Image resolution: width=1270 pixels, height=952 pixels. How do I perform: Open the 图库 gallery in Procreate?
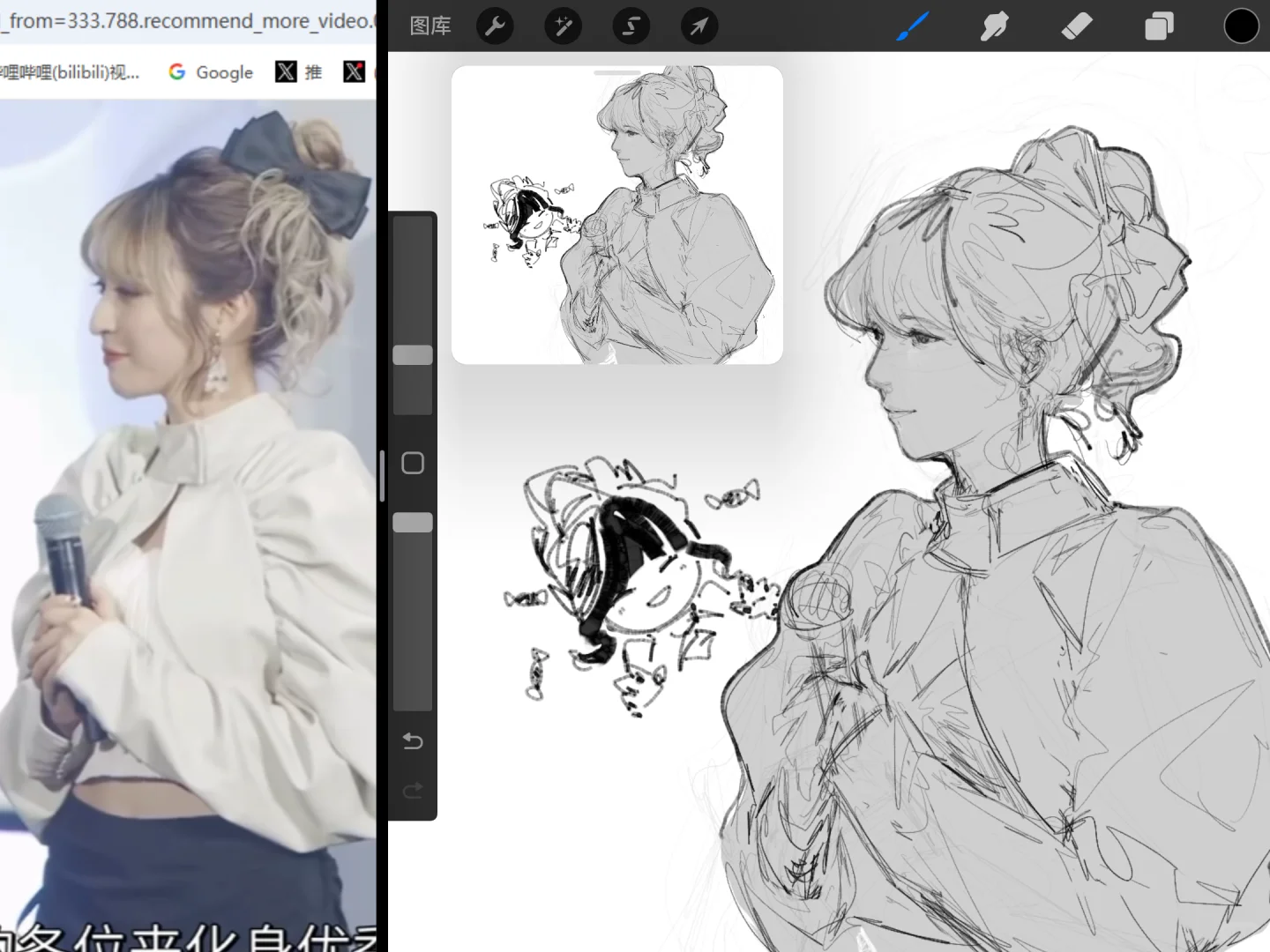[x=430, y=26]
